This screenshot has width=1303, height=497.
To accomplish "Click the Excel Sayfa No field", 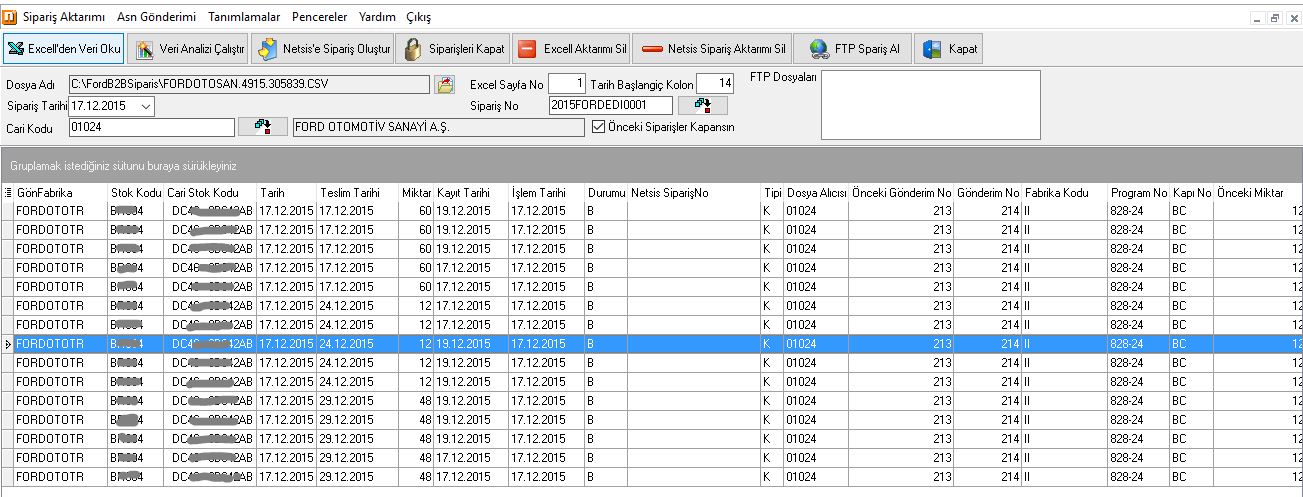I will (x=567, y=84).
